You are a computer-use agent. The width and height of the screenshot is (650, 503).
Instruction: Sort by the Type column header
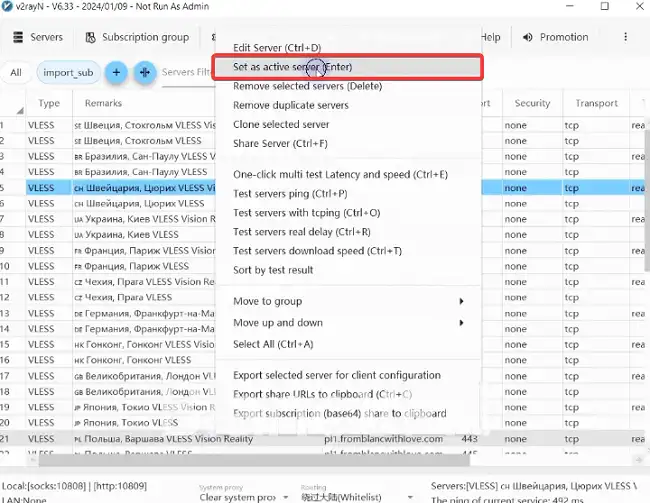tap(49, 103)
